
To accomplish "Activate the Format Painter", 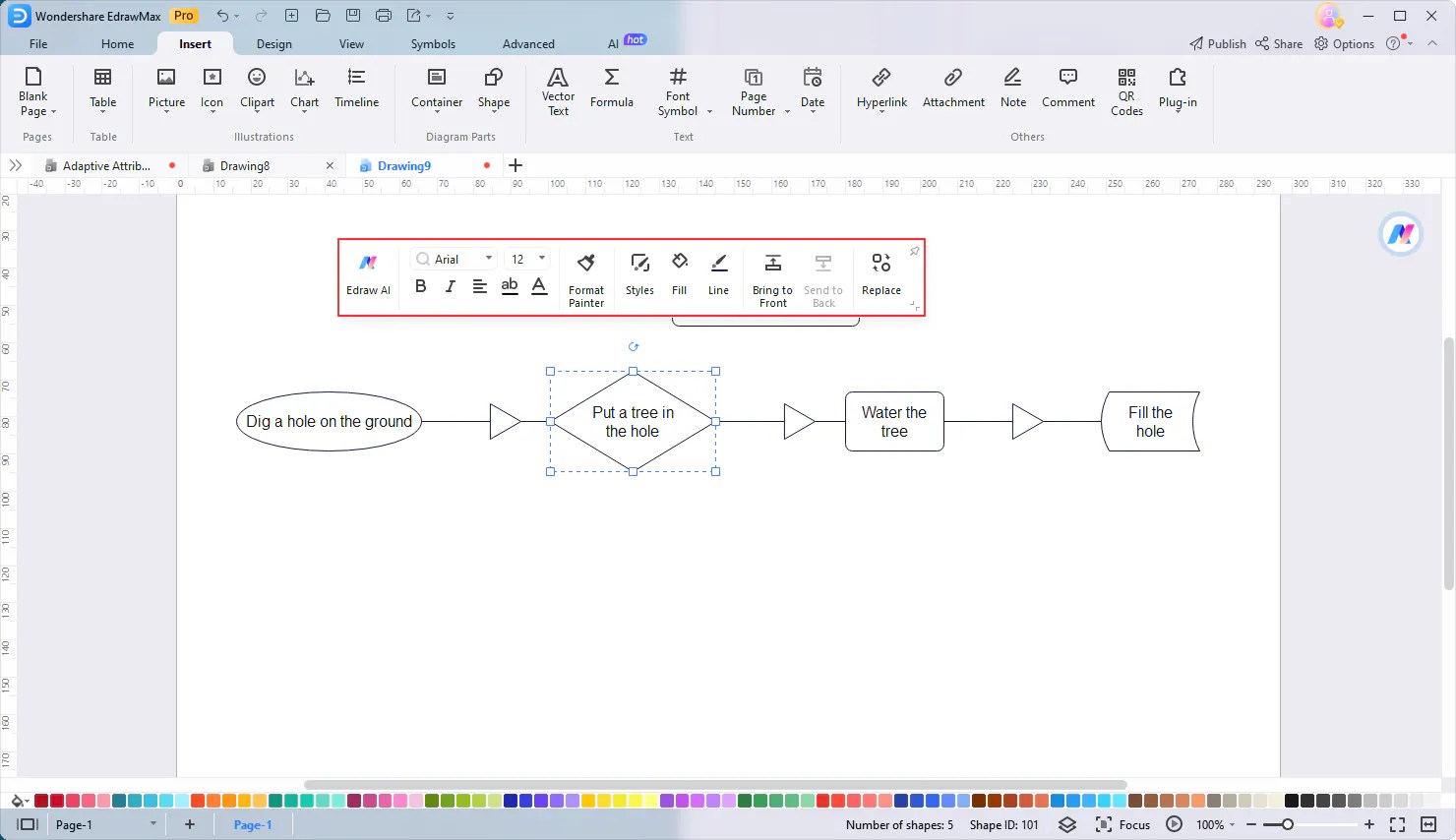I will [x=586, y=280].
